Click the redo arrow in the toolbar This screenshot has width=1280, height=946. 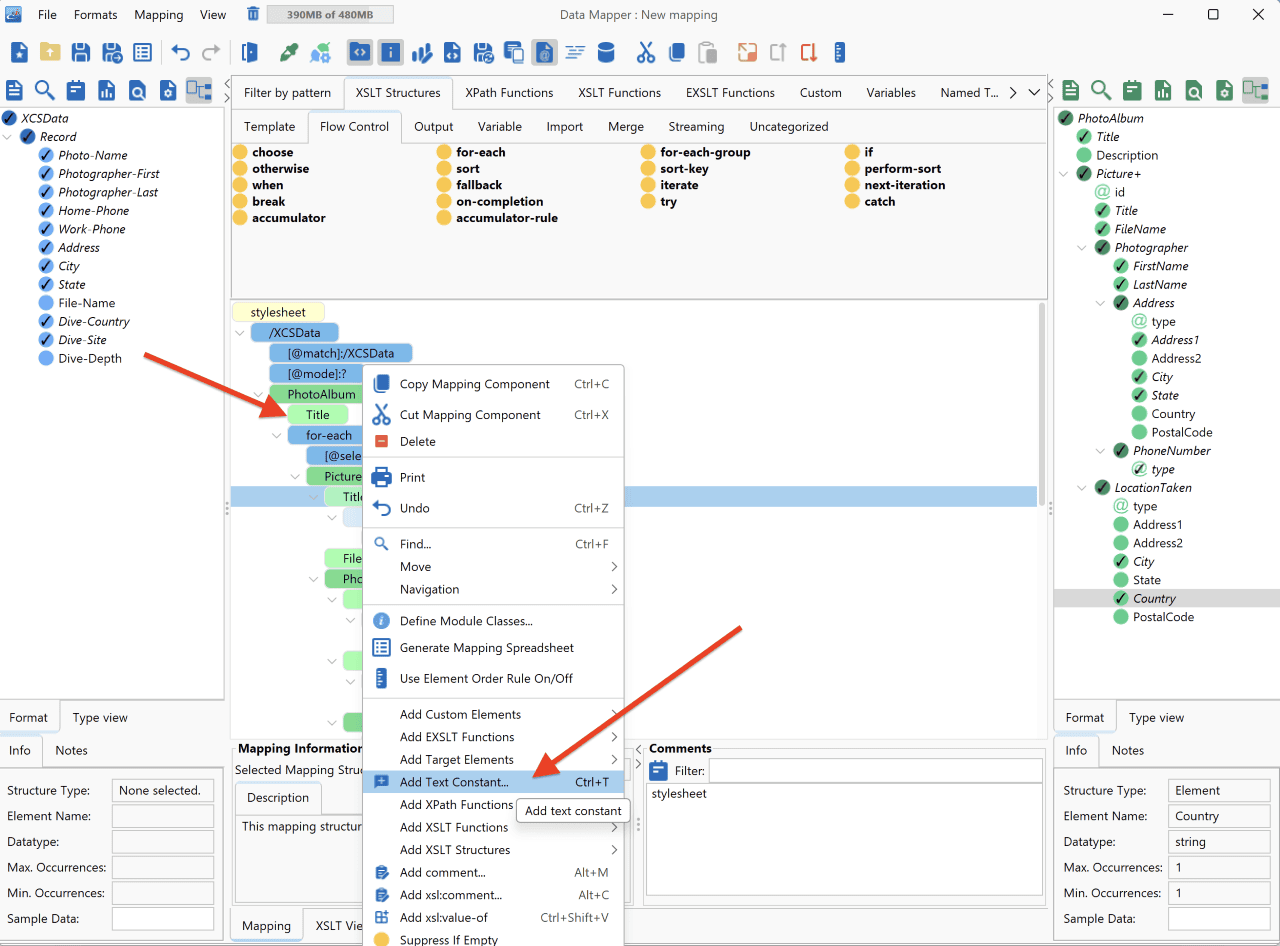(211, 53)
